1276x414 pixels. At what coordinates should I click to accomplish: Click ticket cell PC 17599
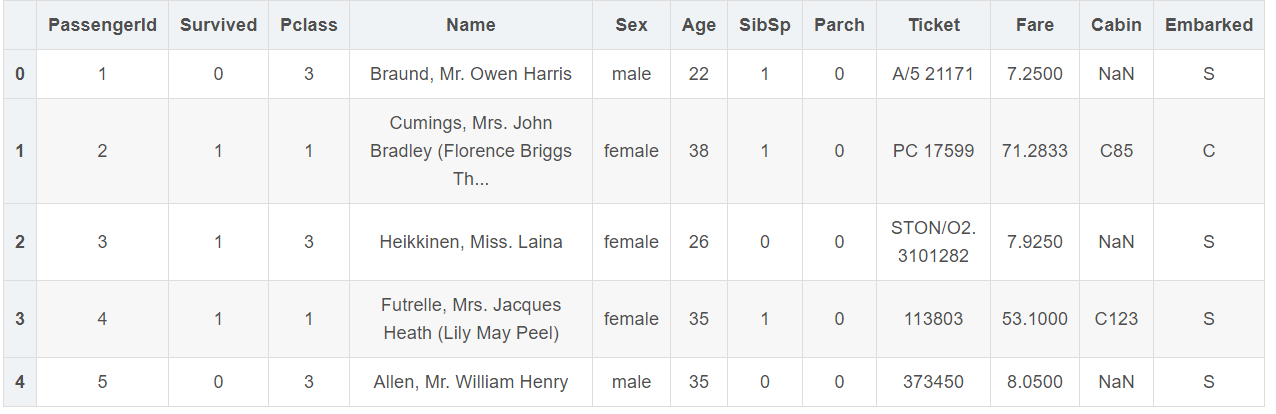point(933,151)
